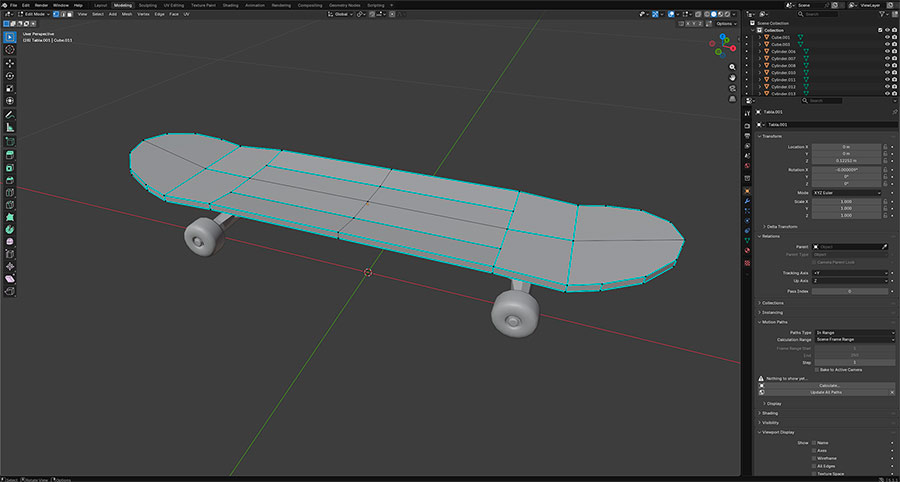Open the Options dropdown in viewport
Image resolution: width=900 pixels, height=482 pixels.
point(726,24)
